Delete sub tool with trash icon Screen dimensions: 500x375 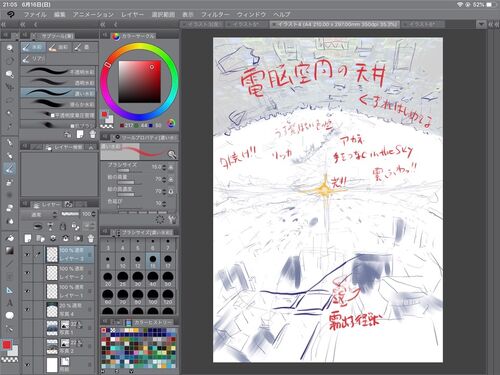pos(93,134)
